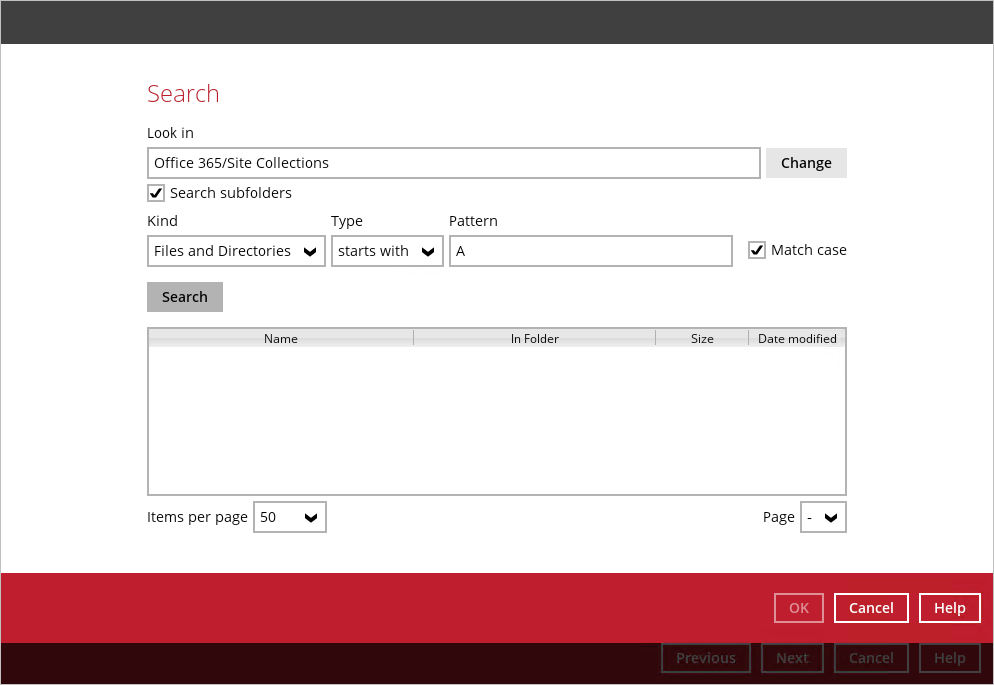Image resolution: width=994 pixels, height=685 pixels.
Task: Click into the Pattern text field
Action: click(x=590, y=251)
